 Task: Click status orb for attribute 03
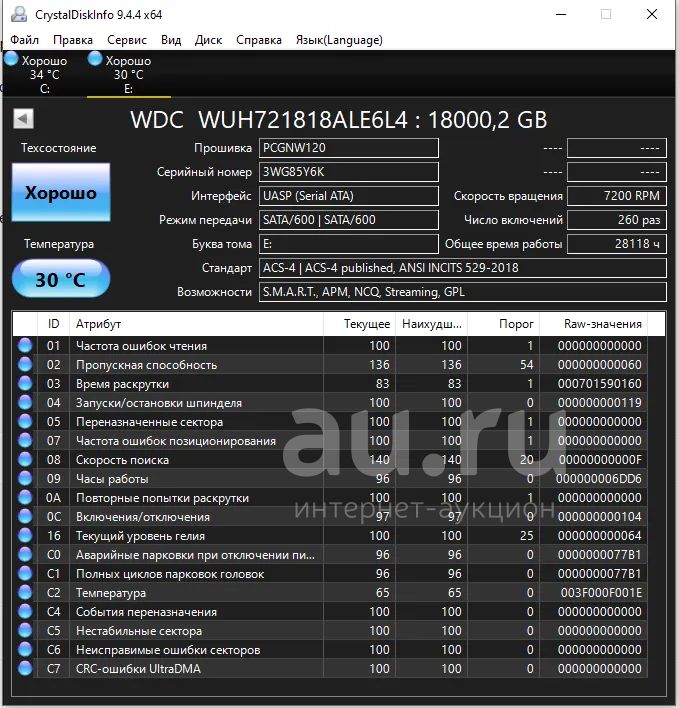click(x=25, y=383)
